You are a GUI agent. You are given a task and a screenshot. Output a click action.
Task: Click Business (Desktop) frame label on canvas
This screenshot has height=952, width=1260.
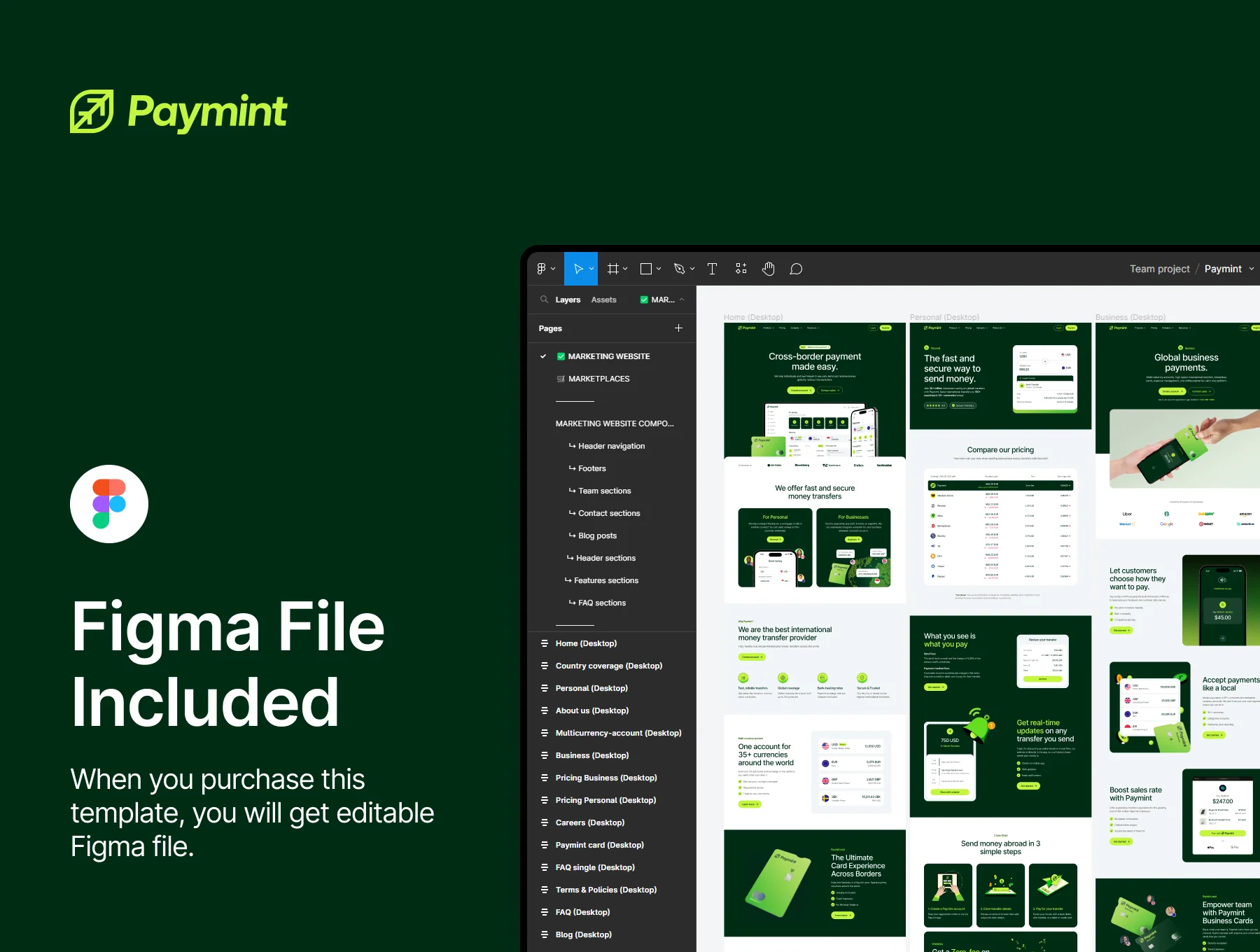(x=1130, y=317)
